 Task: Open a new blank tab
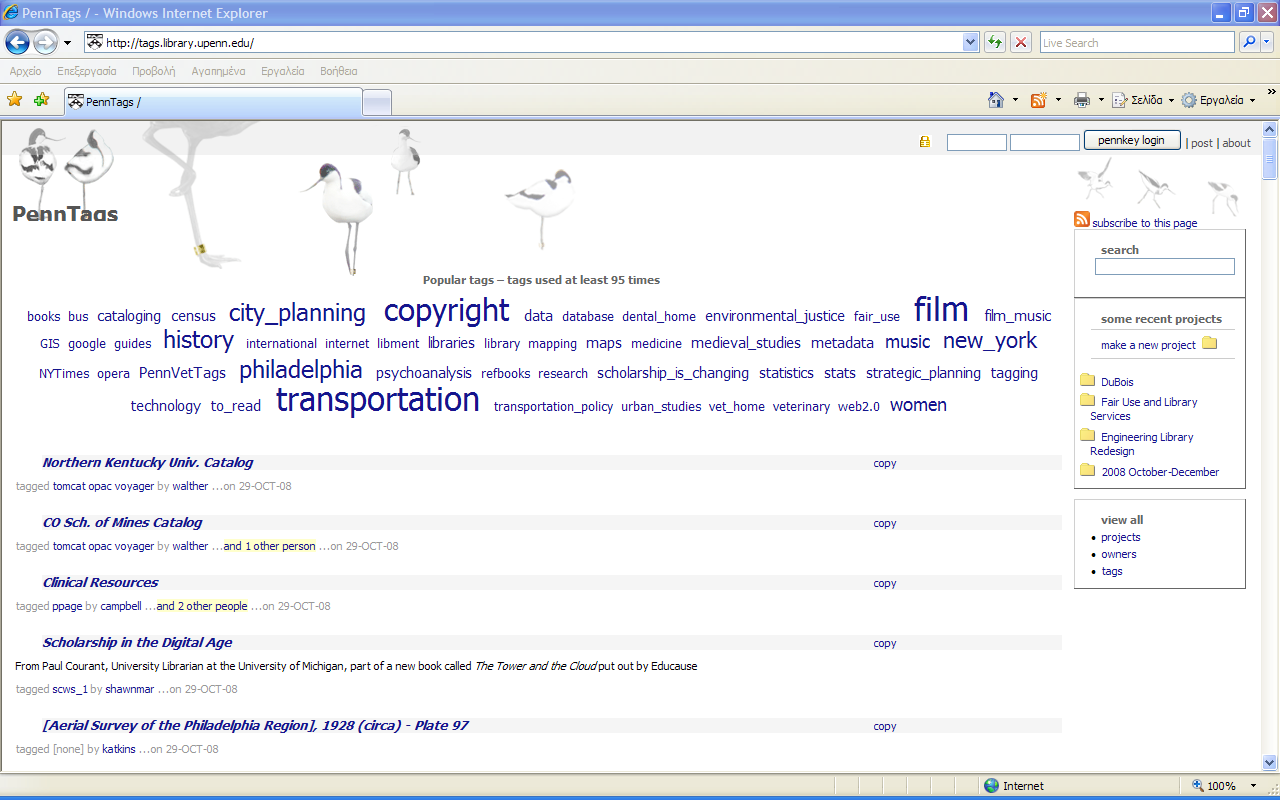click(377, 102)
